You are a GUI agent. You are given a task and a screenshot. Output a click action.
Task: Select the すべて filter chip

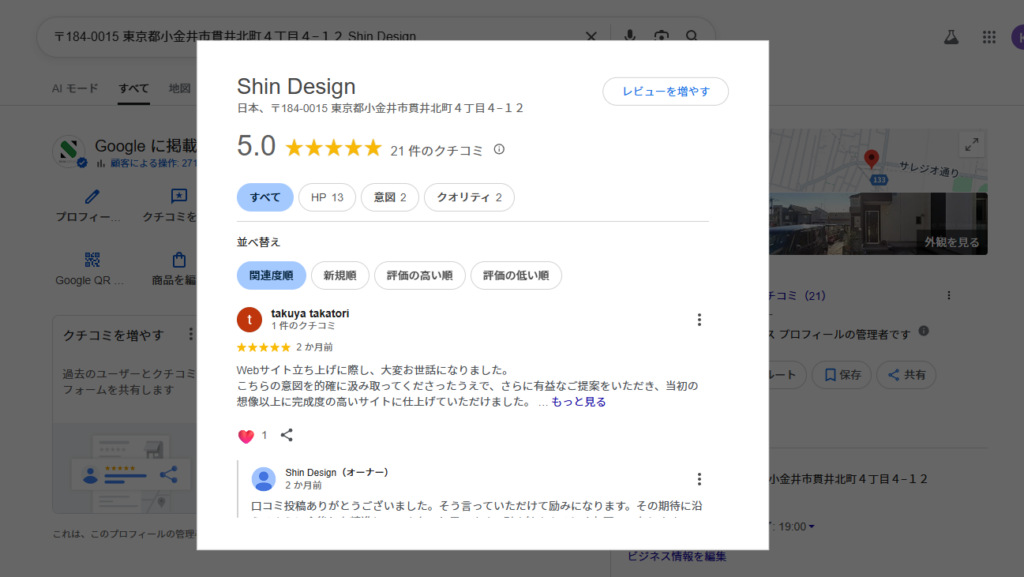pyautogui.click(x=265, y=197)
